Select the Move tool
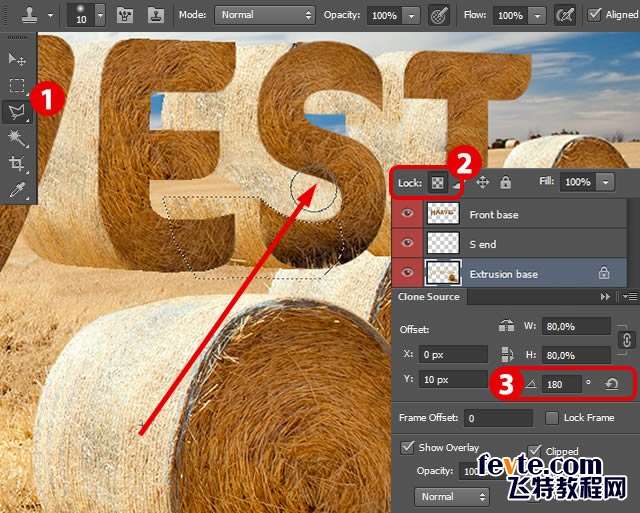 pyautogui.click(x=17, y=60)
